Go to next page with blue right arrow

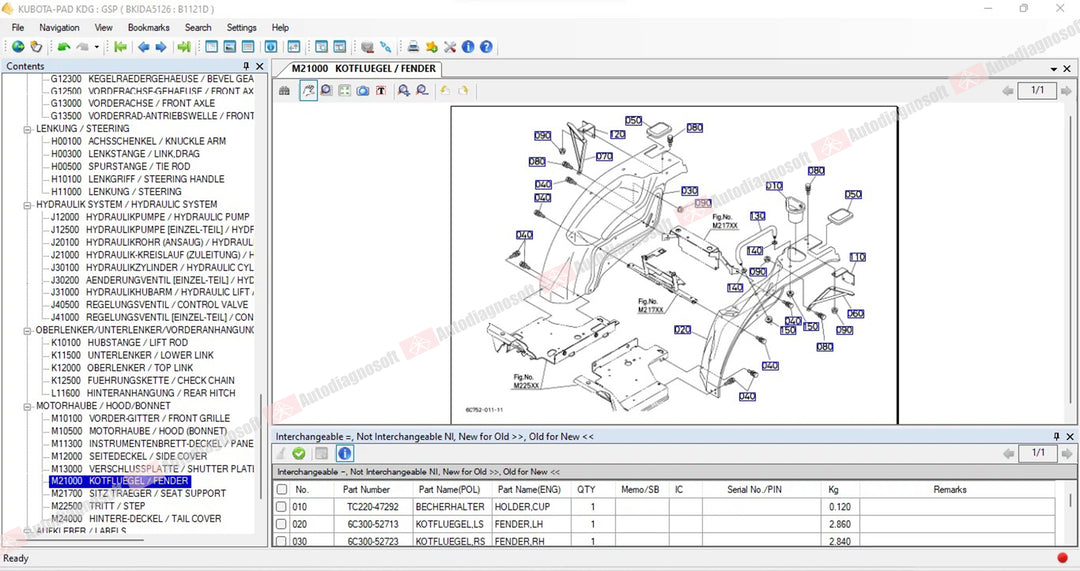(x=160, y=47)
